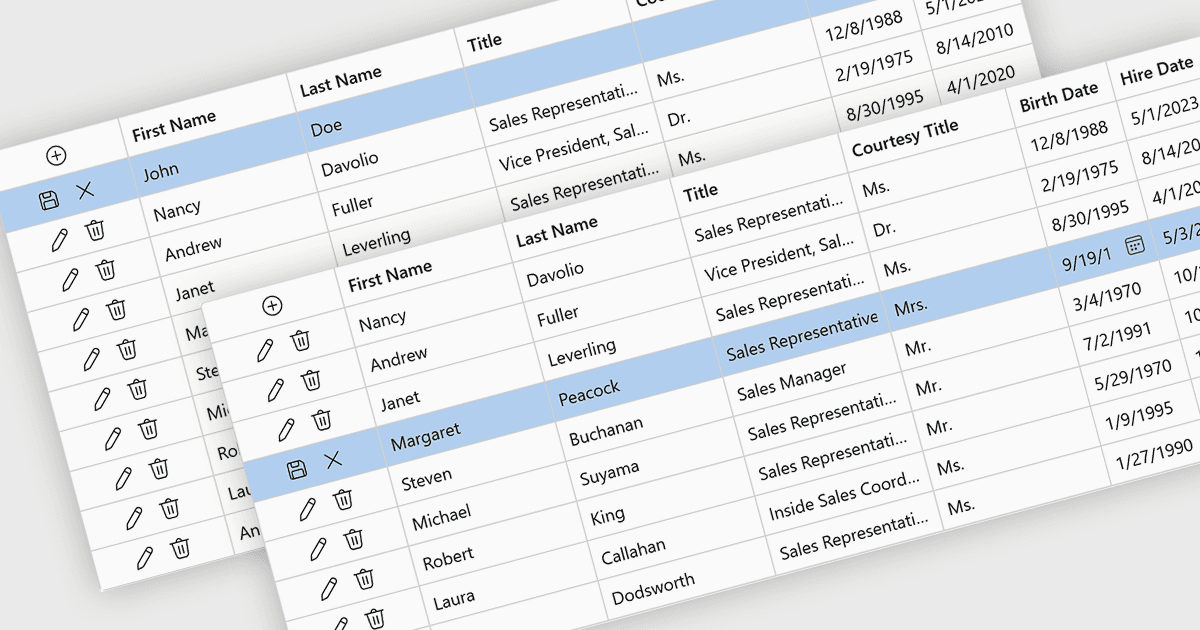Delete Robert King's row
The image size is (1200, 630).
point(365,579)
